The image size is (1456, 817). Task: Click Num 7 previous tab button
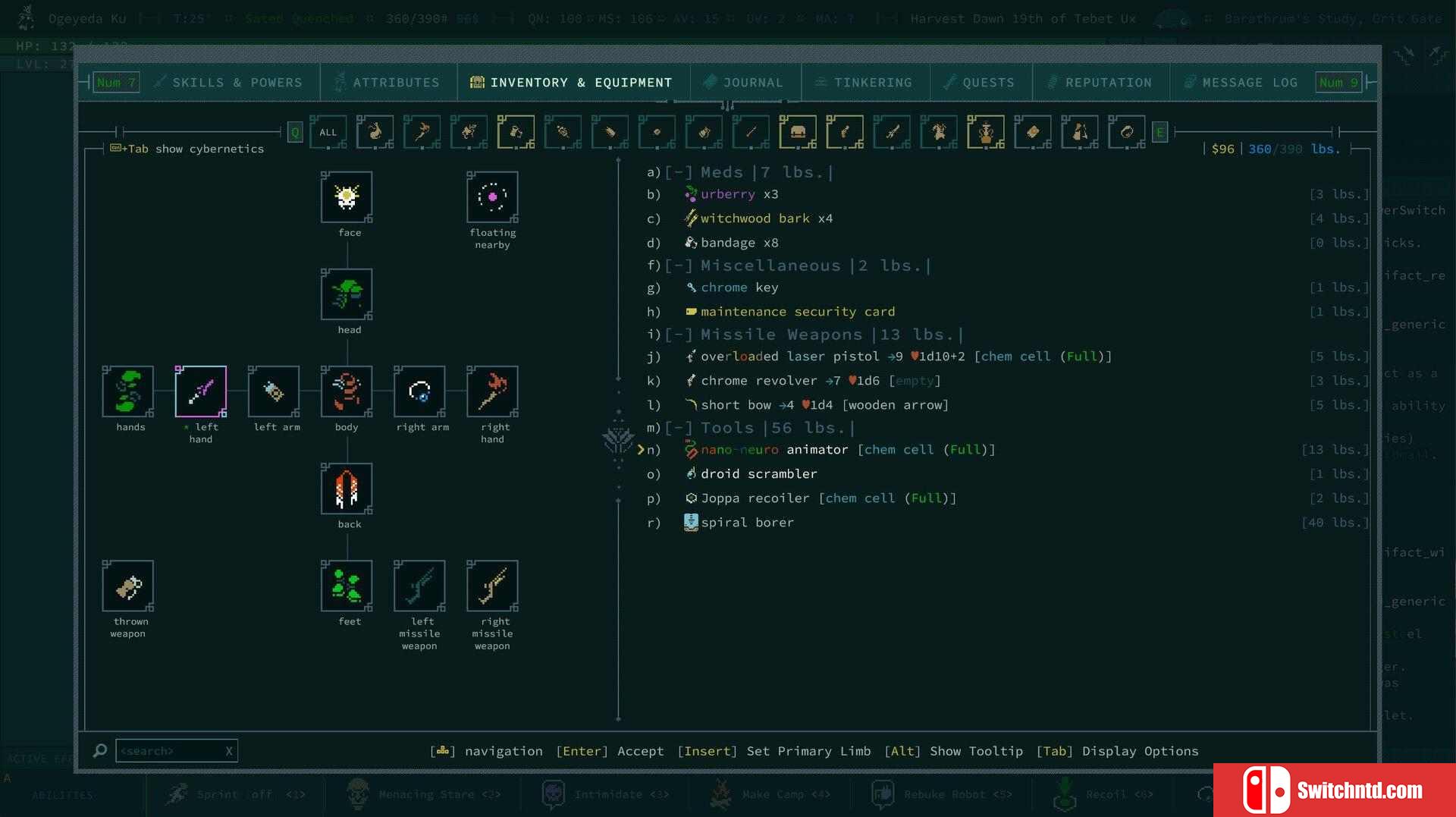tap(116, 82)
